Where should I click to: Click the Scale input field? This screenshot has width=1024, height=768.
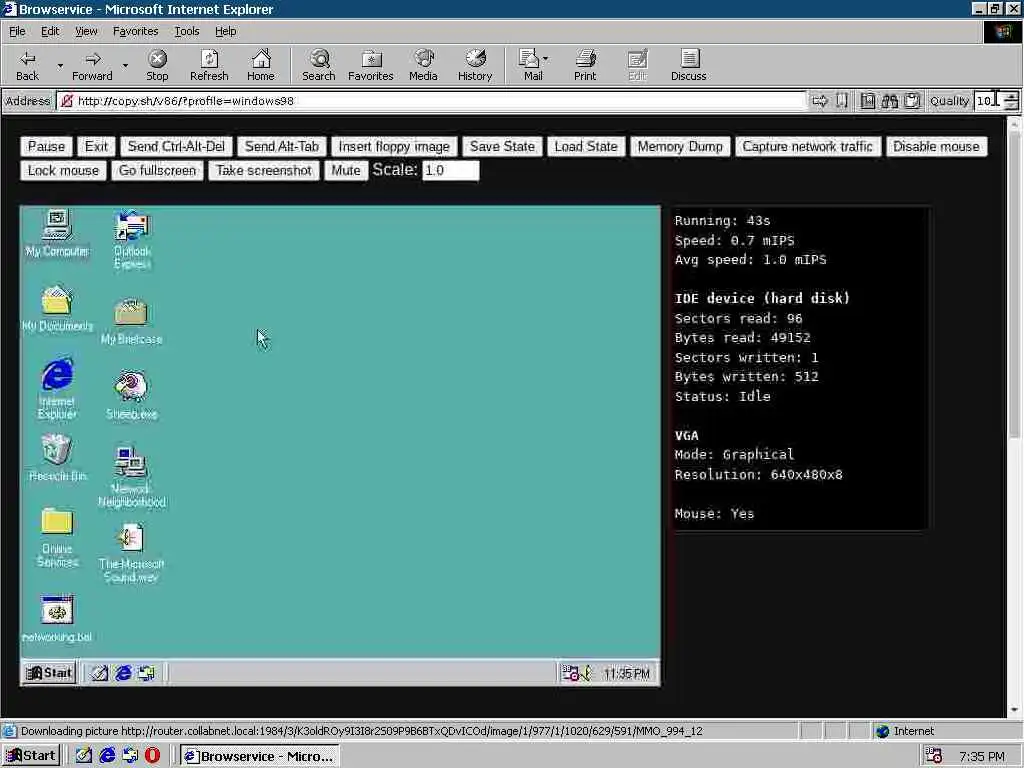(x=451, y=170)
